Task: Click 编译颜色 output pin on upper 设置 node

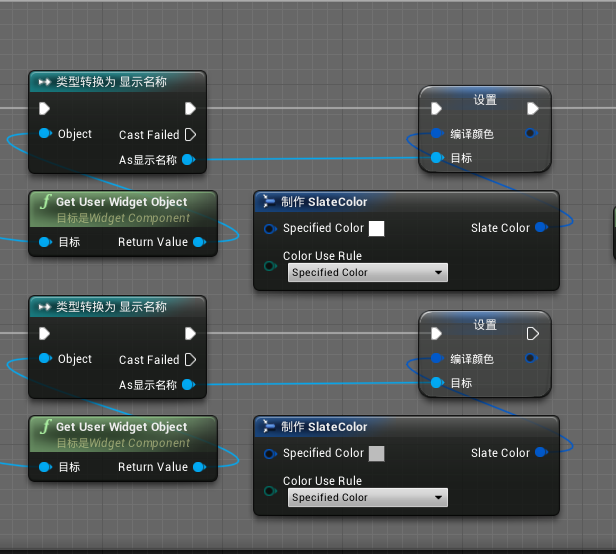Action: 531,133
